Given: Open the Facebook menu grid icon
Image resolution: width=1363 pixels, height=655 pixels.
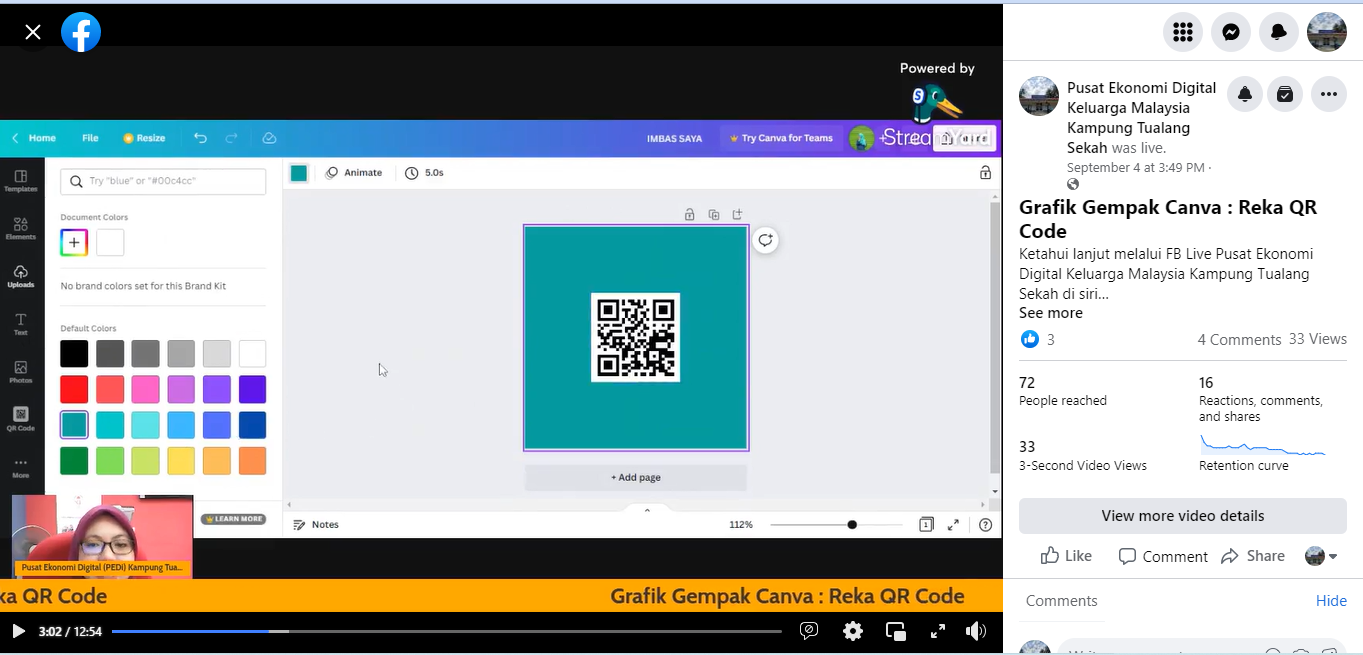Looking at the screenshot, I should [1183, 32].
